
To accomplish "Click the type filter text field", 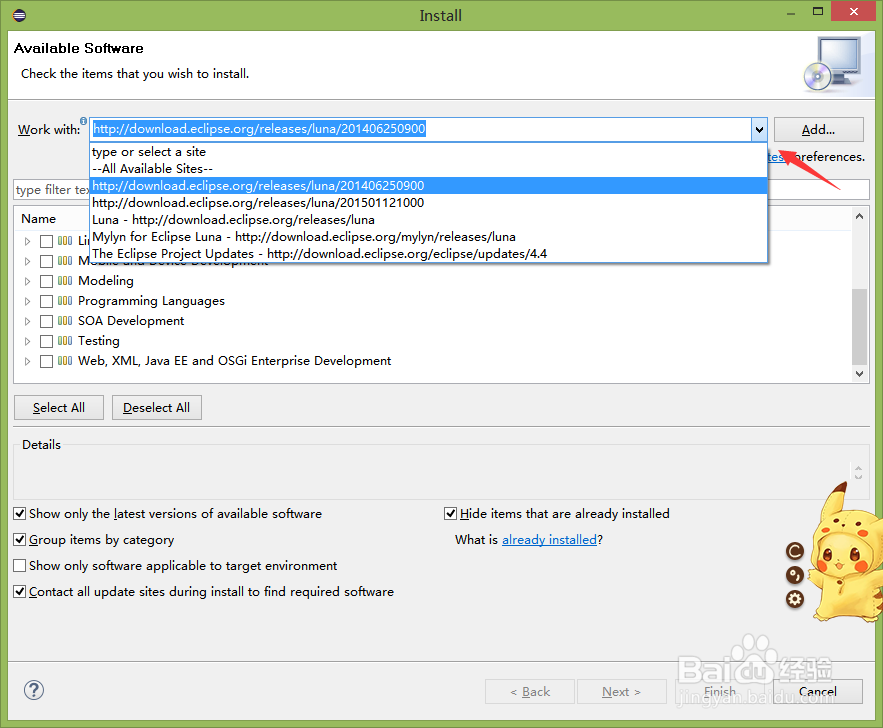I will pos(51,190).
